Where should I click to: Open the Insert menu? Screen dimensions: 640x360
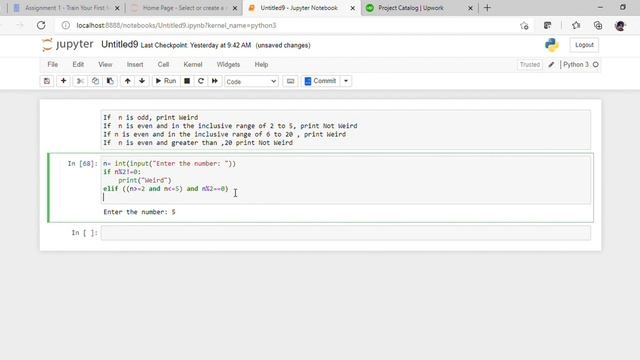point(135,64)
